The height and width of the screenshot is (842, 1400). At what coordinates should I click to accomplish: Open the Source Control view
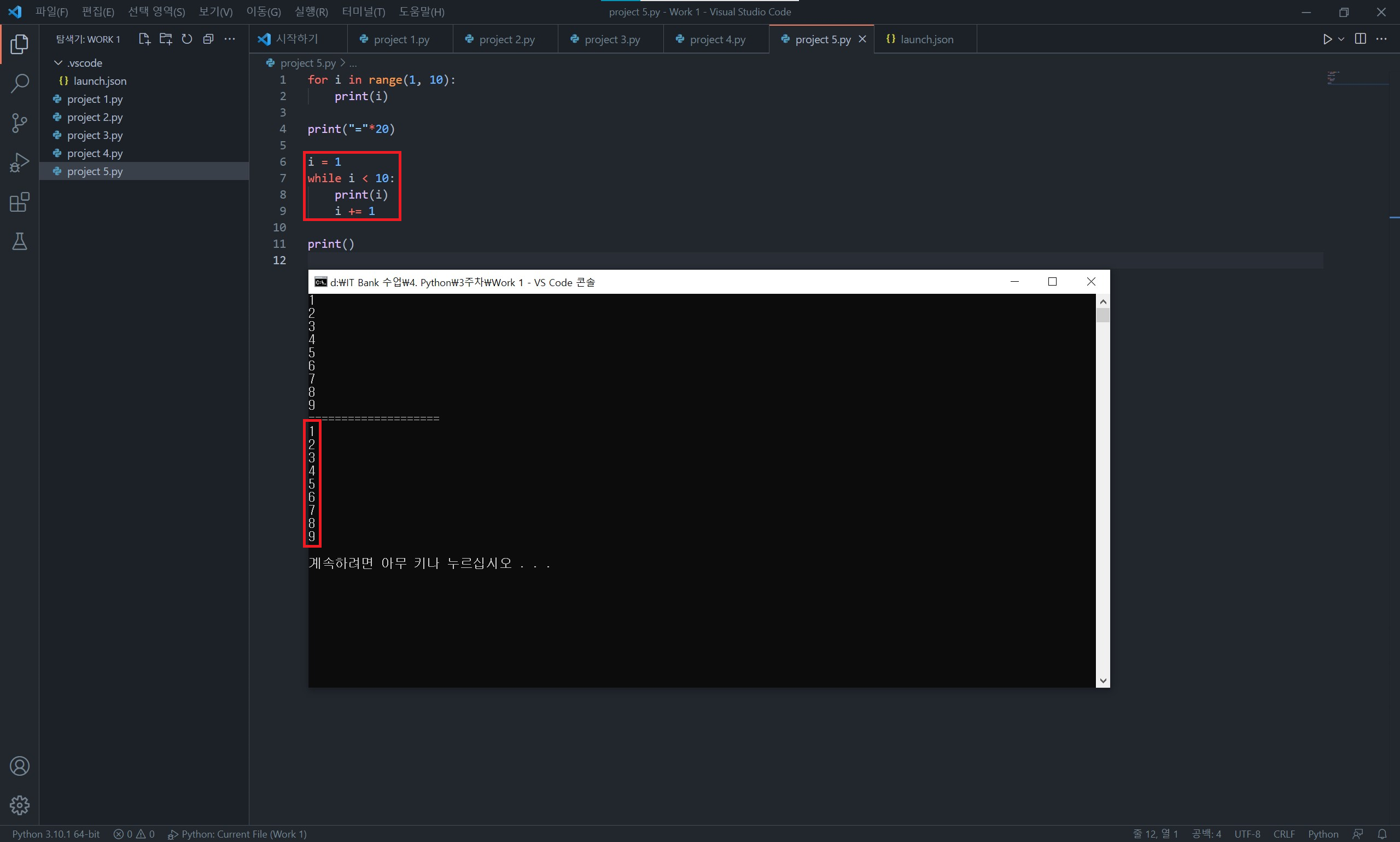point(19,123)
